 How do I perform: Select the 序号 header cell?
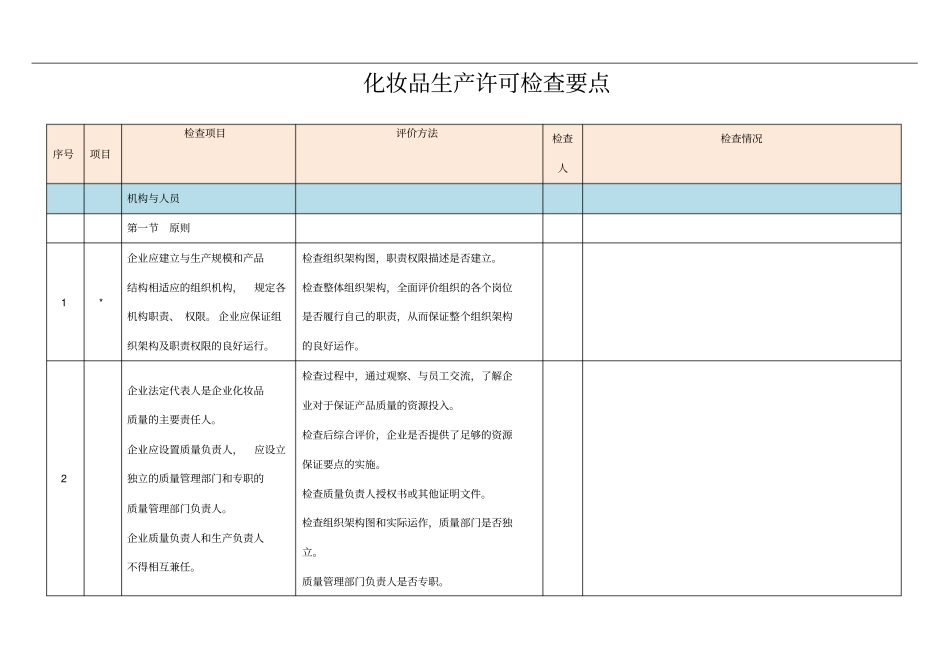click(65, 154)
